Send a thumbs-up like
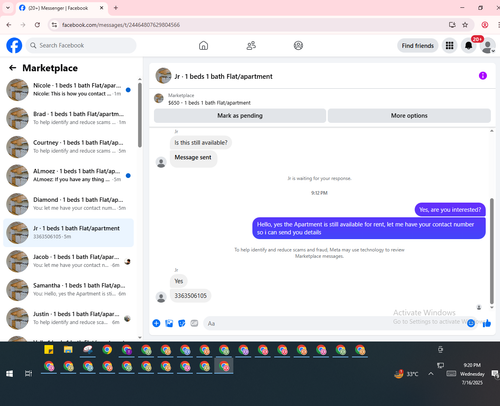500x406 pixels. [x=487, y=323]
